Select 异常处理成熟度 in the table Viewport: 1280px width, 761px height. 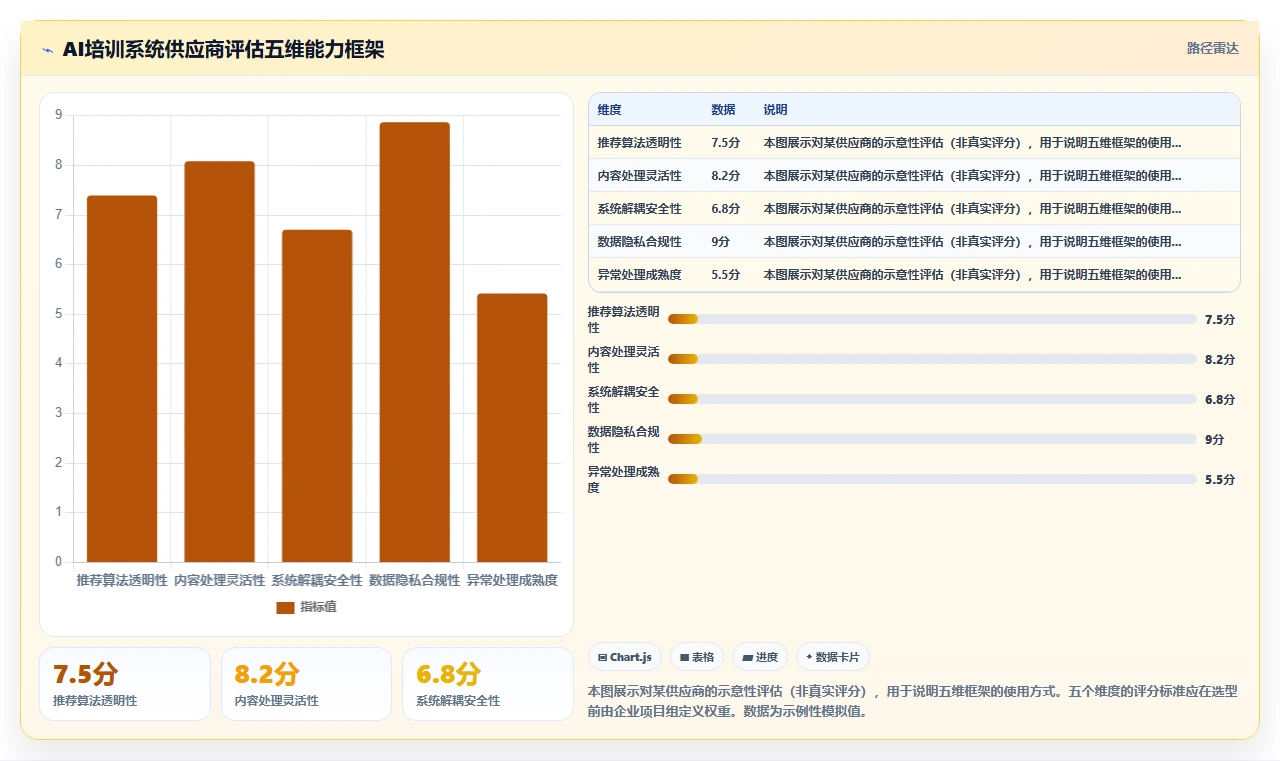pyautogui.click(x=639, y=275)
